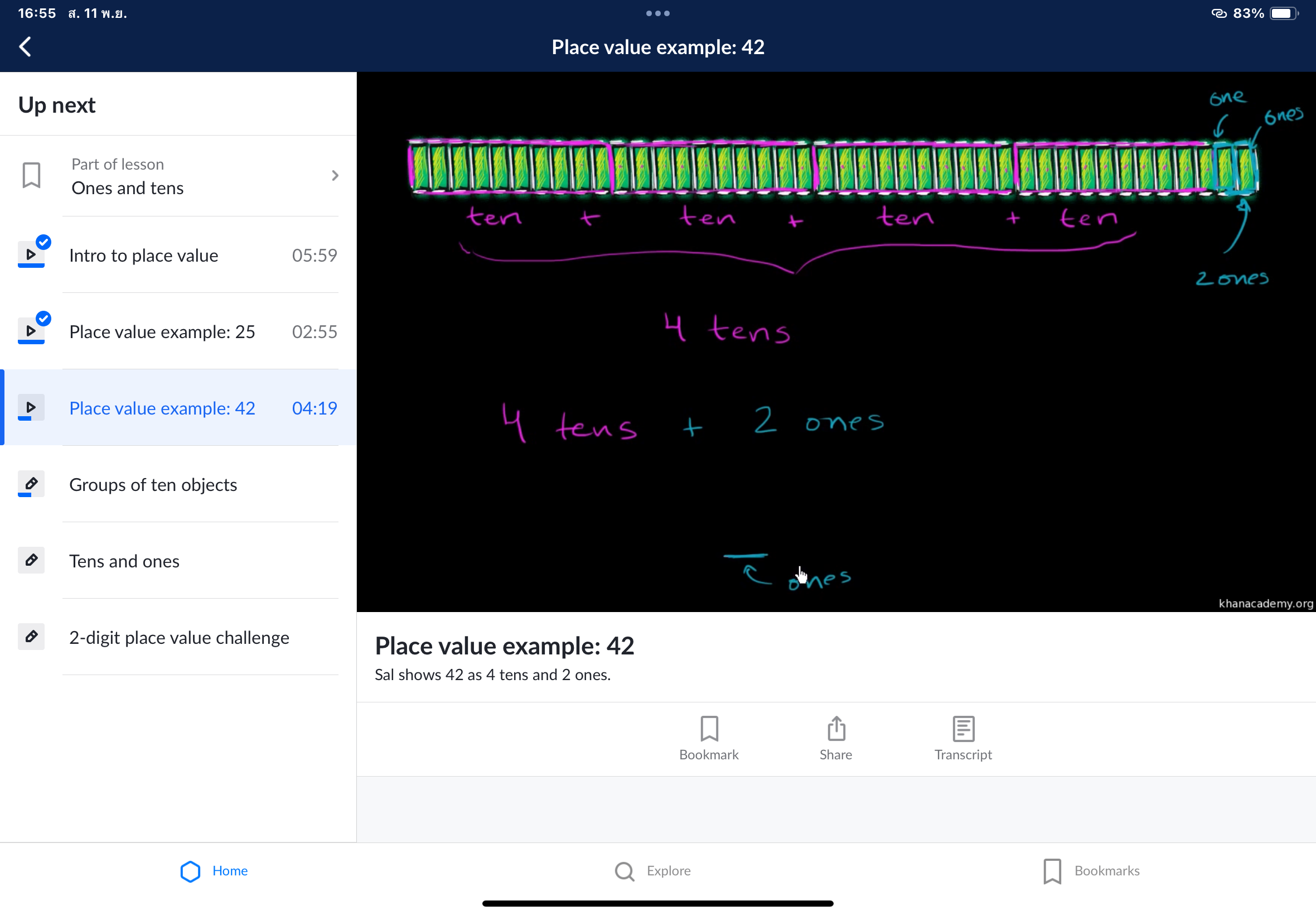Open the three dots multitasking menu at top
Image resolution: width=1316 pixels, height=915 pixels.
(x=657, y=13)
